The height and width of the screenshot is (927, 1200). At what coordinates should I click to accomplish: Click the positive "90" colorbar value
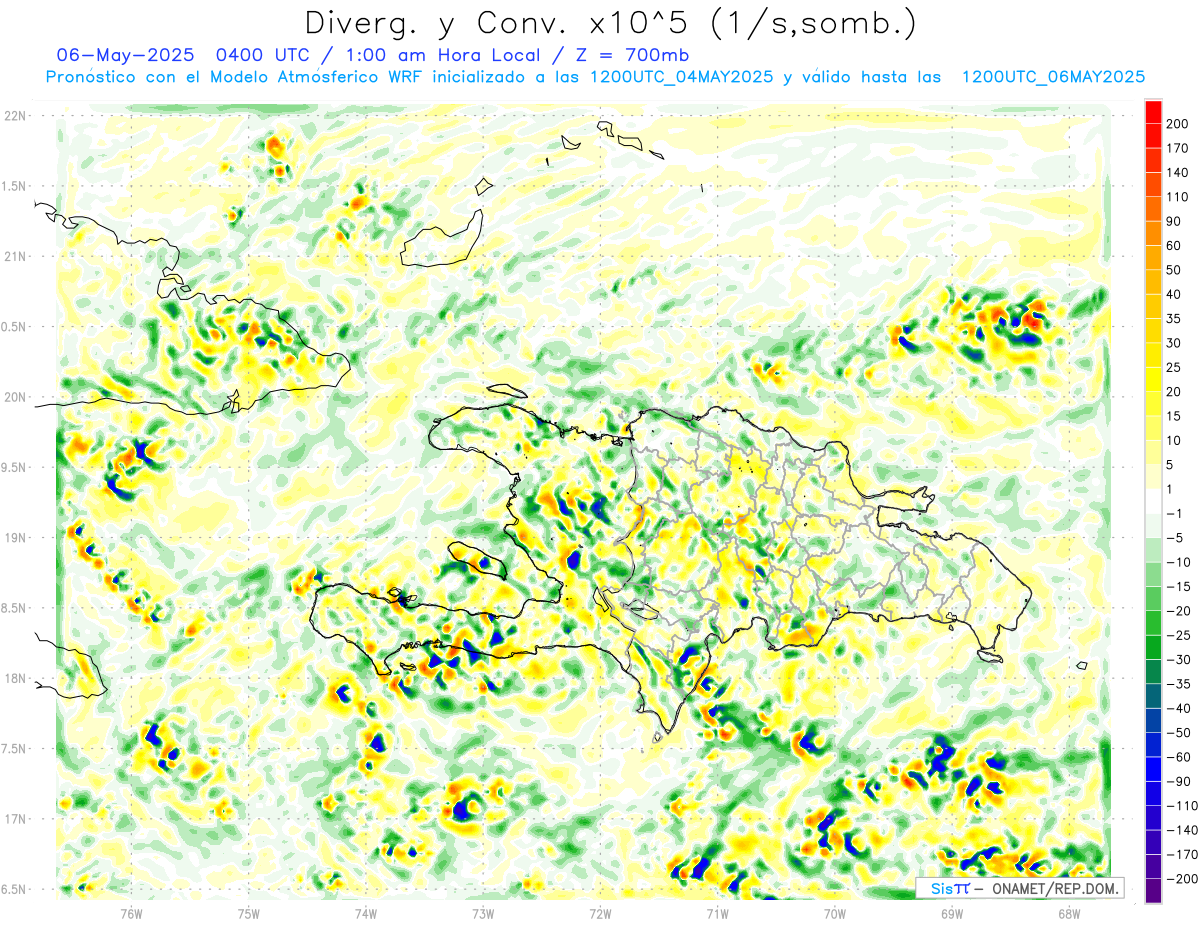[1175, 221]
